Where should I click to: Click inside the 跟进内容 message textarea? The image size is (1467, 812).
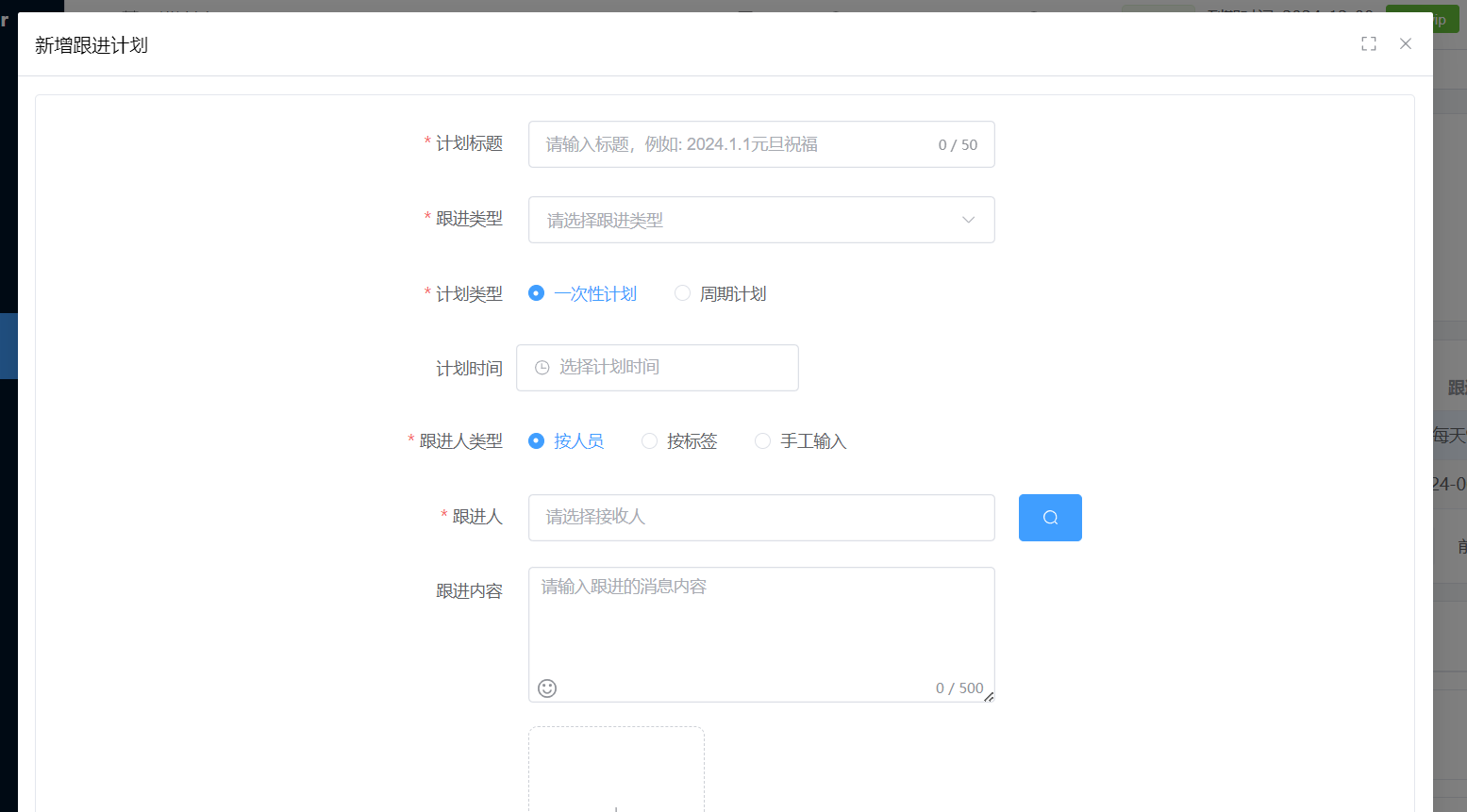point(761,622)
